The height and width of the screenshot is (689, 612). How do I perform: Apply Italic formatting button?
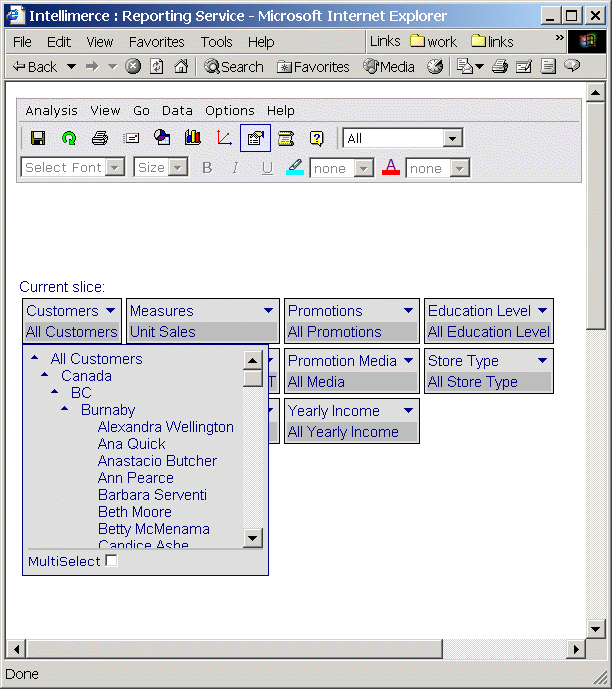(x=235, y=167)
